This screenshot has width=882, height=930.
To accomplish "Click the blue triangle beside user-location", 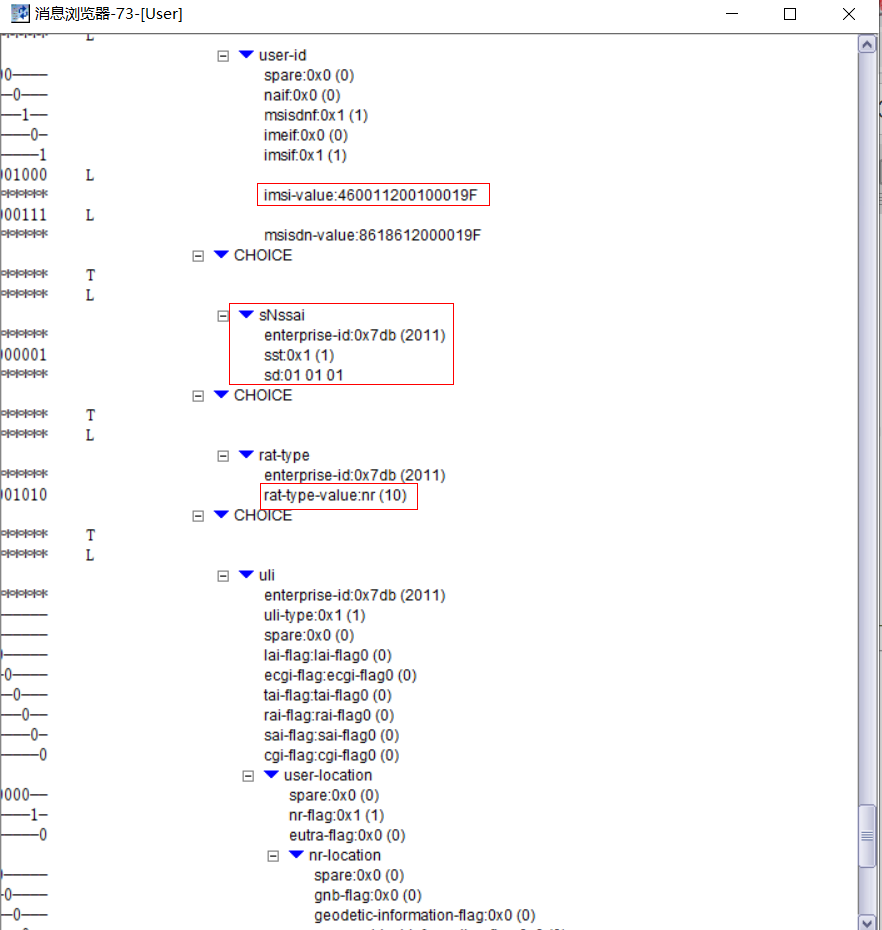I will 270,775.
